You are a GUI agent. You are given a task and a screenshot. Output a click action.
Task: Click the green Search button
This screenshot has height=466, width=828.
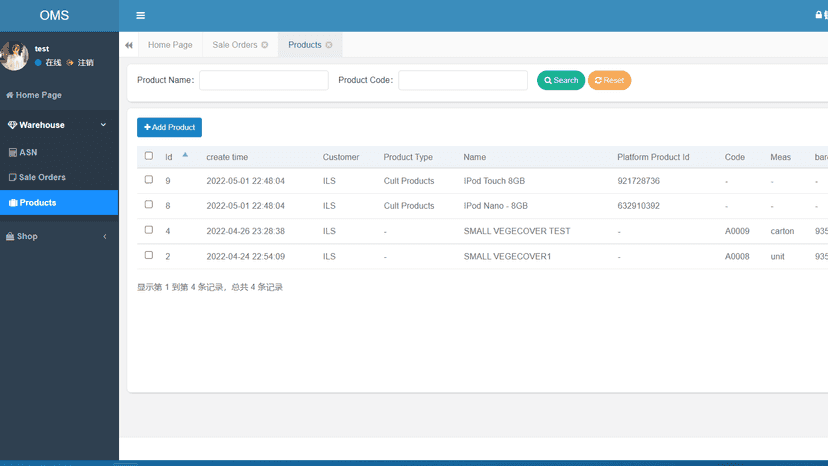click(x=561, y=80)
